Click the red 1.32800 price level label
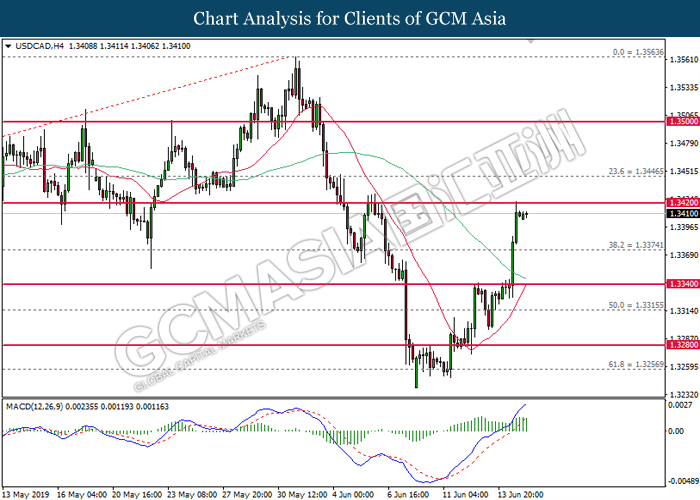700x500 pixels. 683,345
